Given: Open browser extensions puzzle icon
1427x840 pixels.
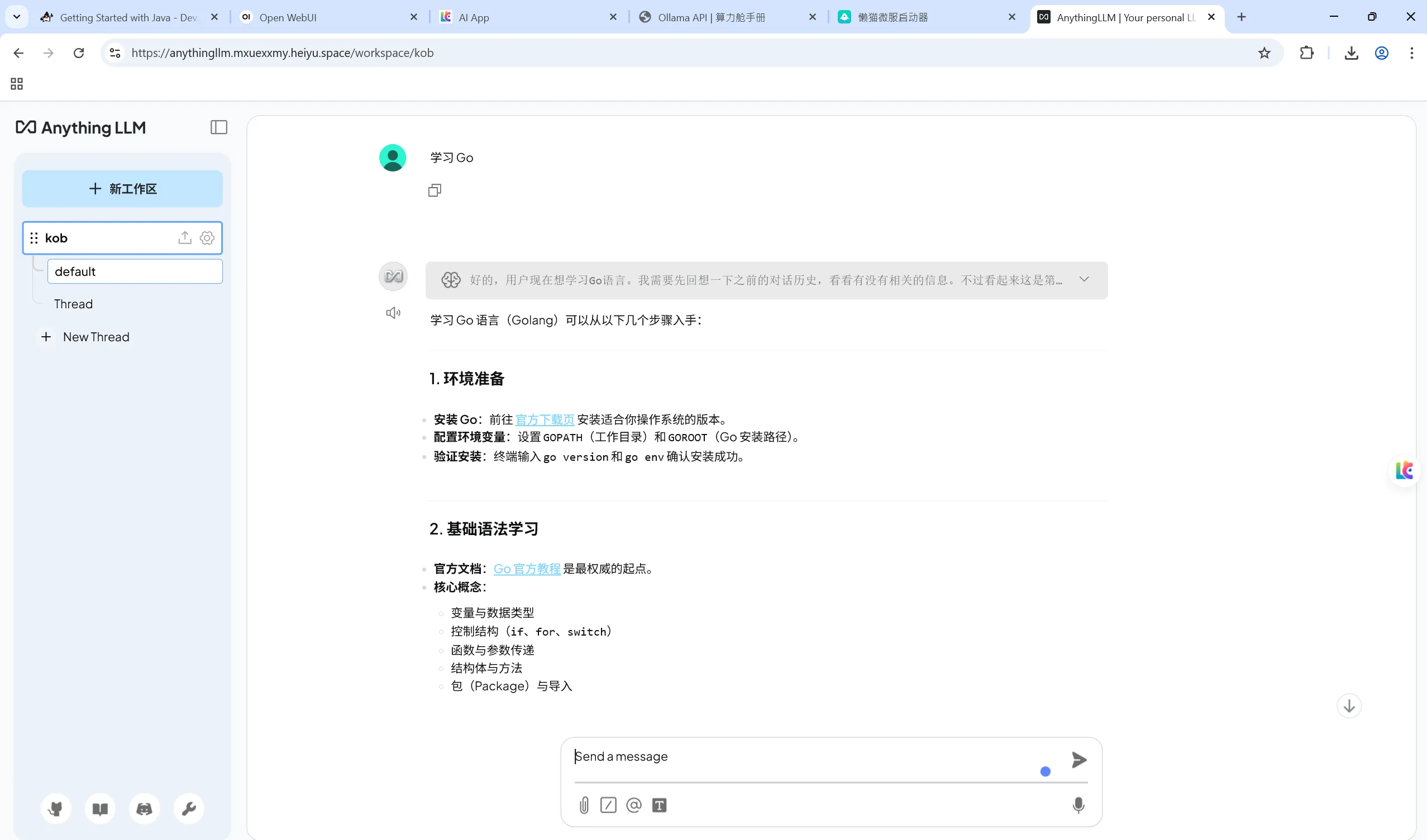Looking at the screenshot, I should coord(1306,52).
